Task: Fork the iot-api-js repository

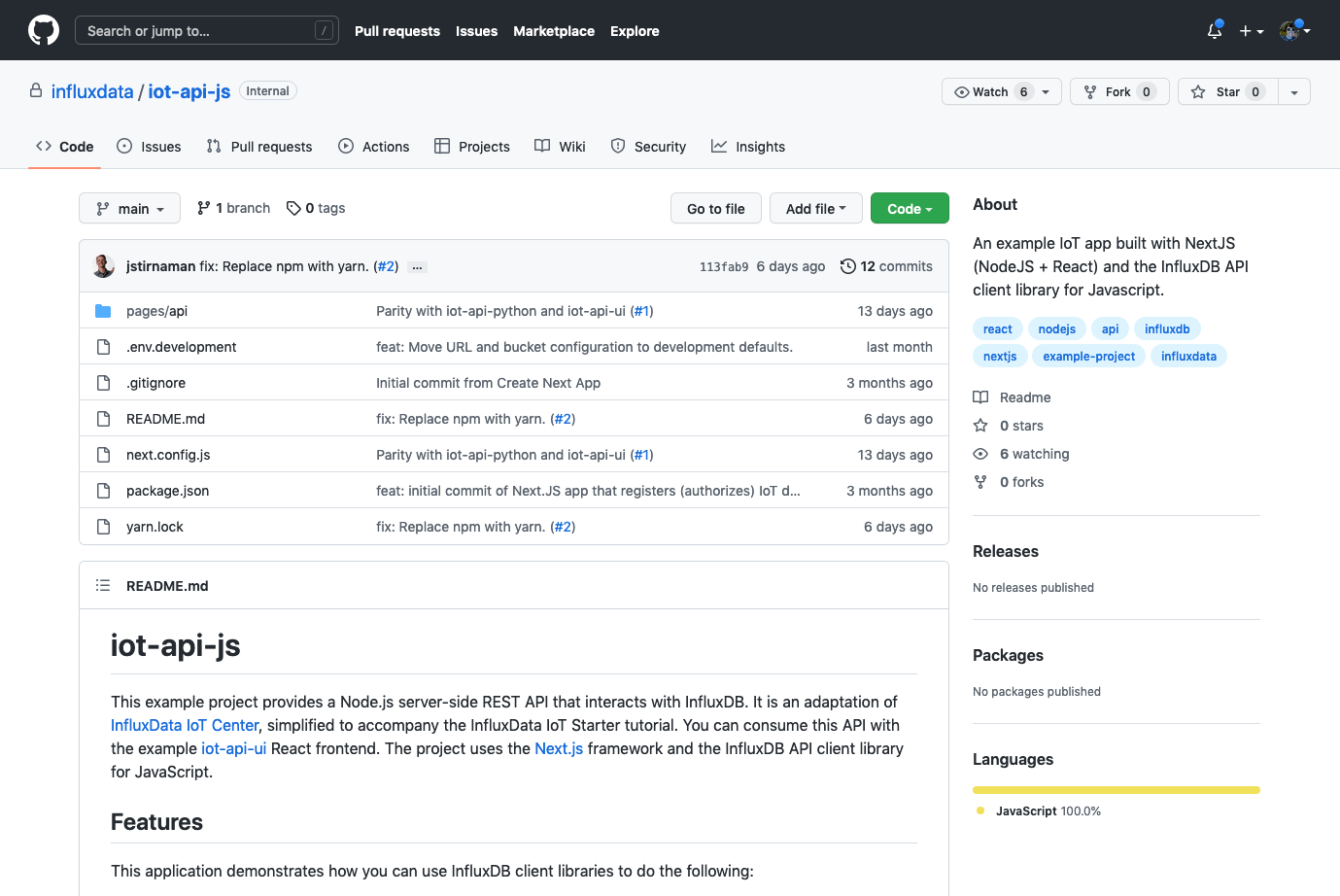Action: coord(1119,91)
